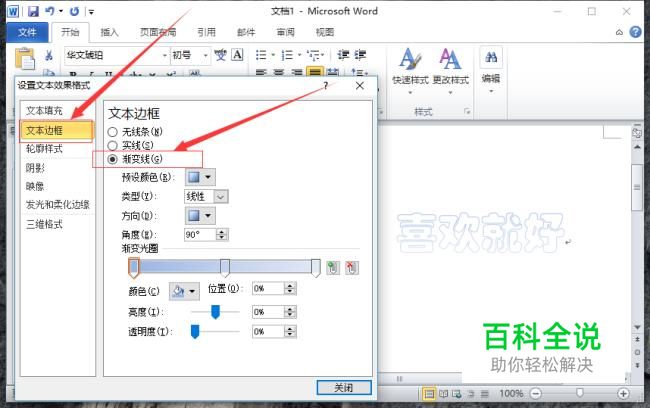
Task: Click the 100% zoom level button
Action: pos(511,393)
